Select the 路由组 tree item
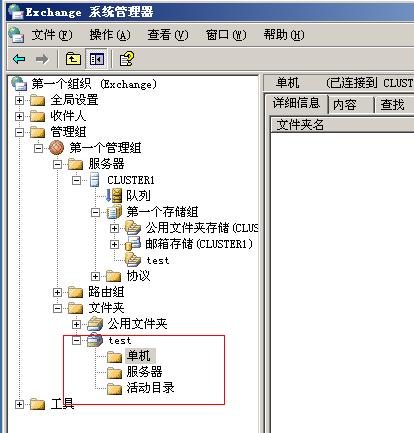 106,292
